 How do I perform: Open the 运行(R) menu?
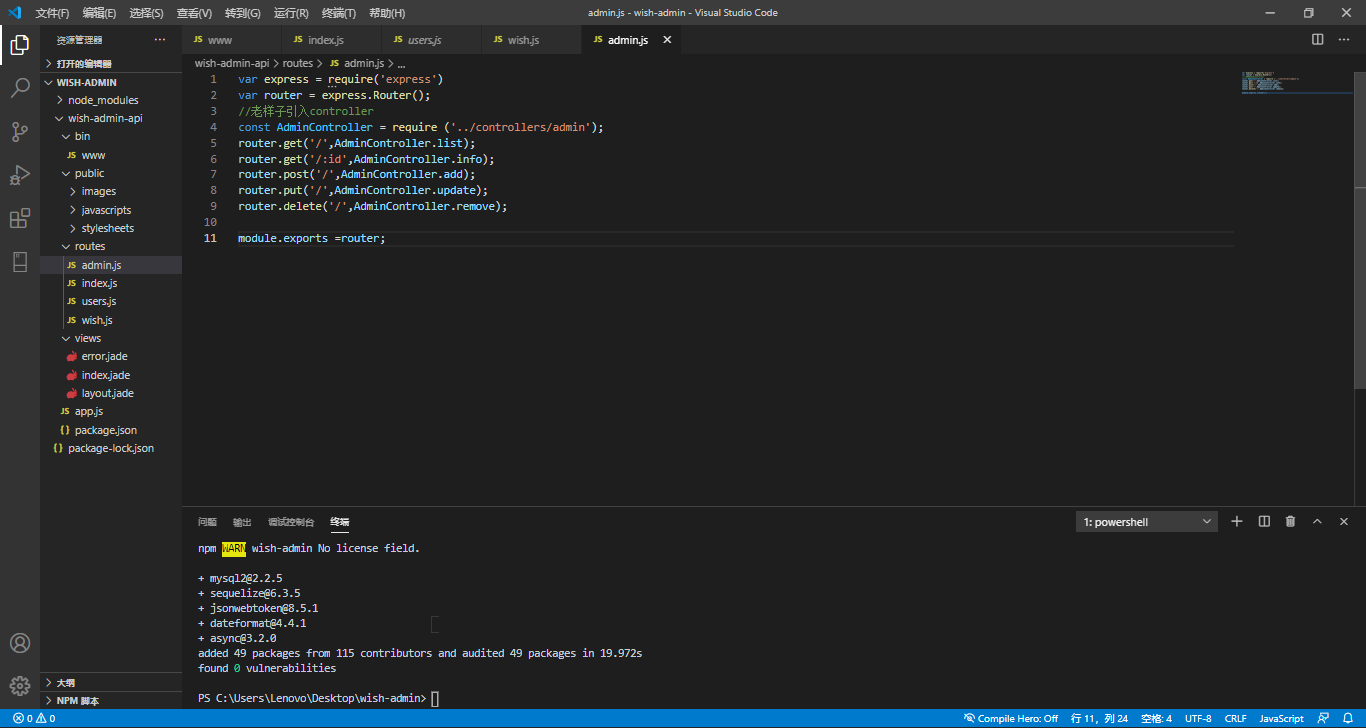[x=291, y=13]
